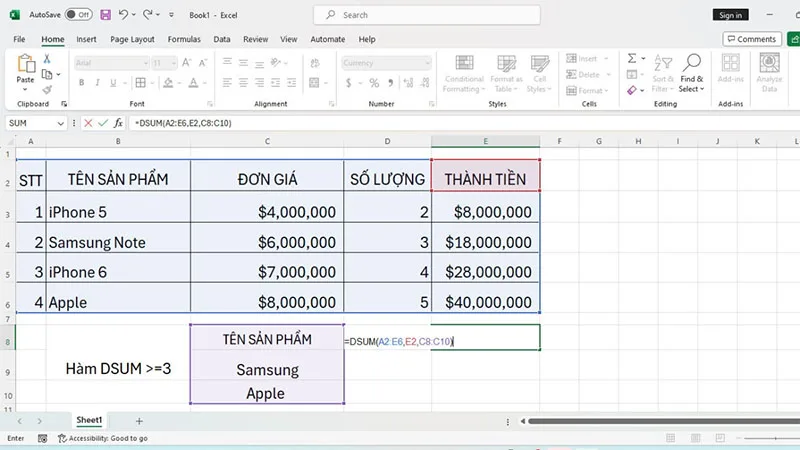Click the Copy icon in Clipboard group
This screenshot has width=800, height=450.
[47, 74]
